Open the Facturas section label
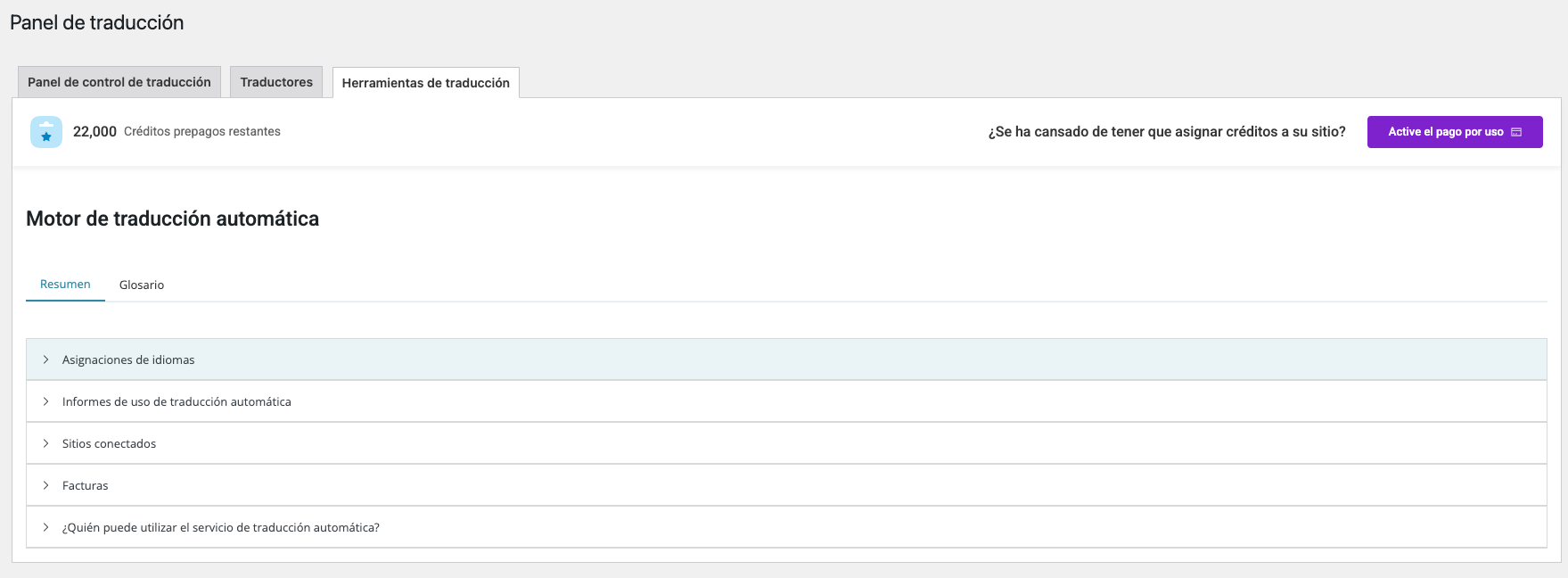 86,486
